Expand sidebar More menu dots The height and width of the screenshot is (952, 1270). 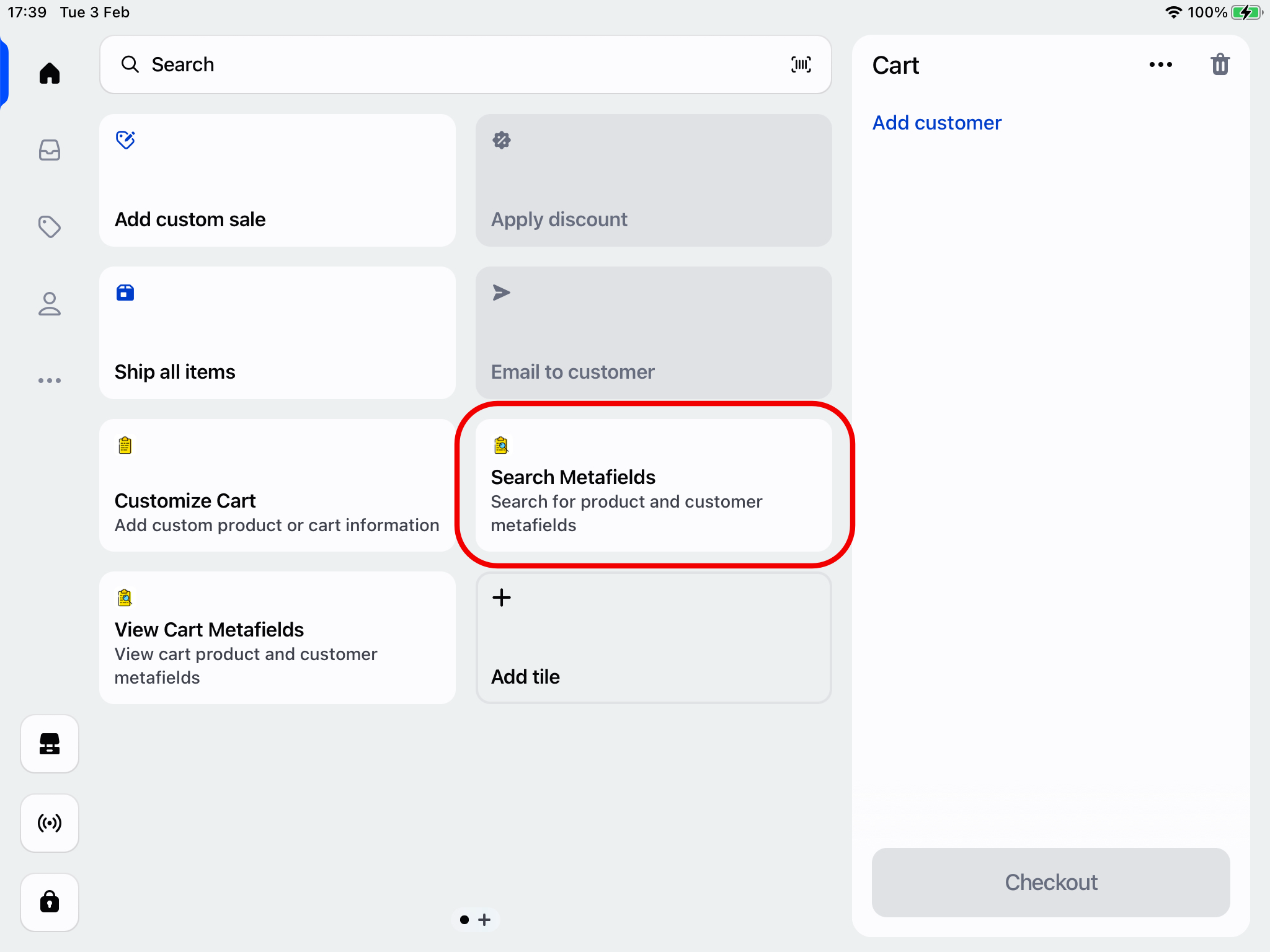click(50, 380)
